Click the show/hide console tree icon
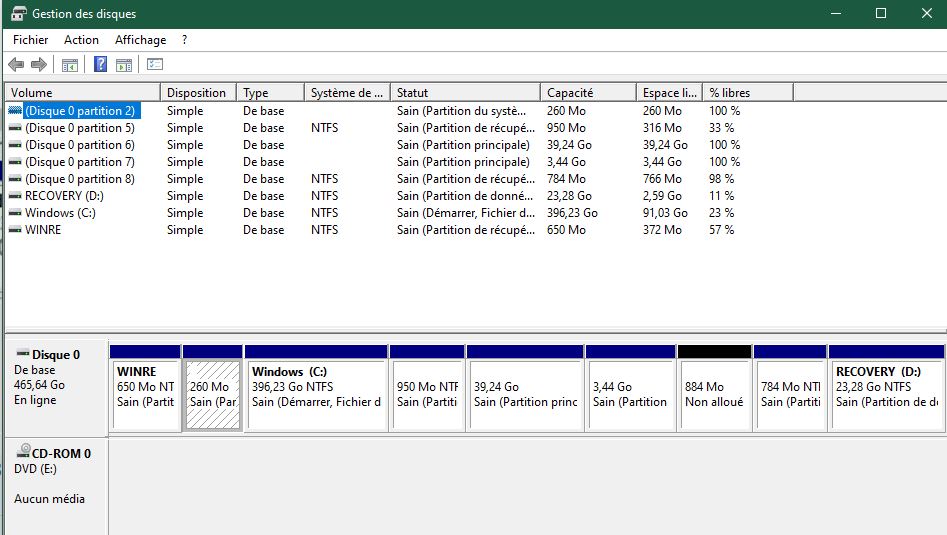Image resolution: width=947 pixels, height=535 pixels. click(70, 65)
